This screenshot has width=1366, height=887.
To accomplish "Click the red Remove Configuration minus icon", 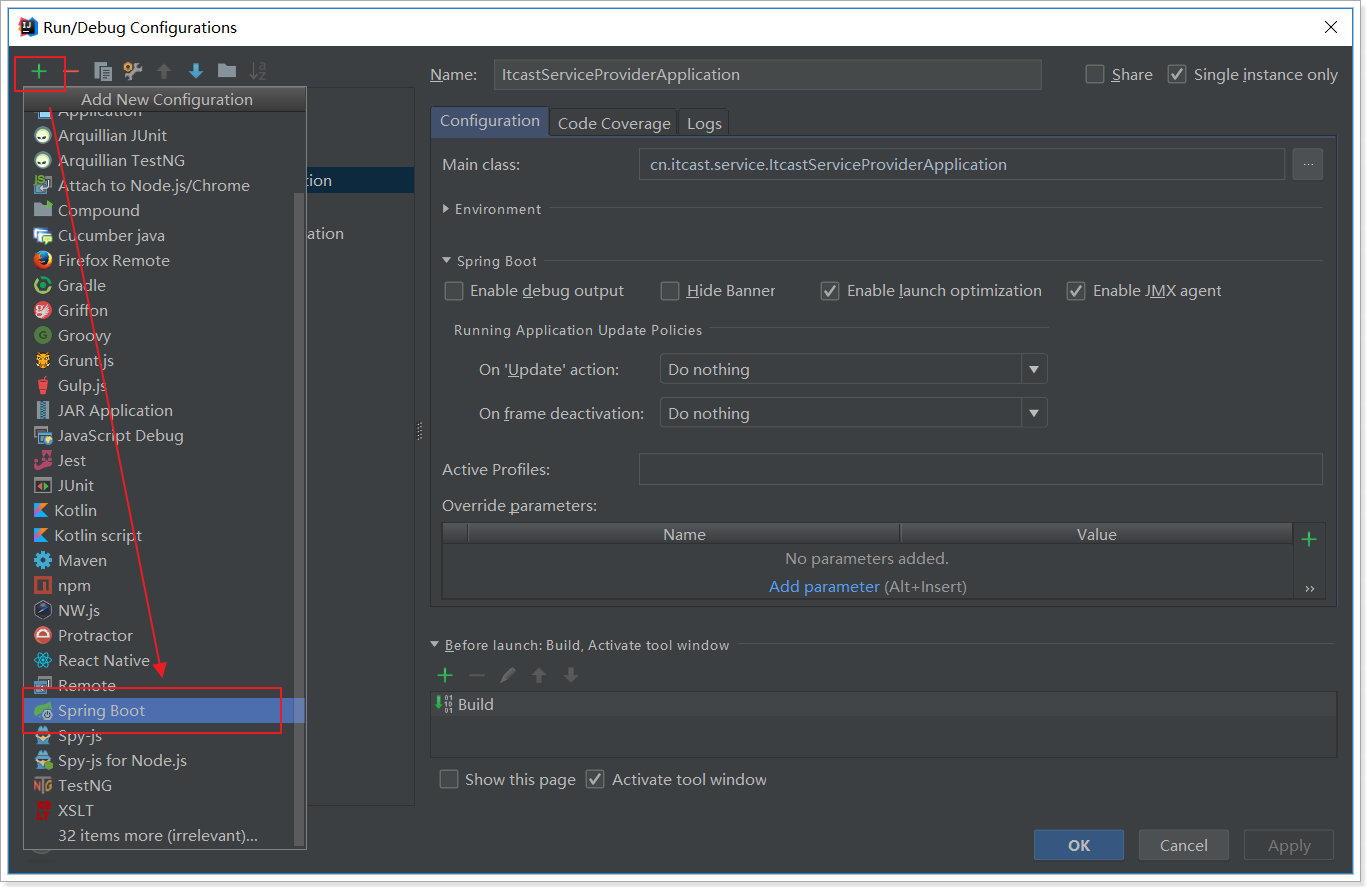I will pyautogui.click(x=72, y=72).
